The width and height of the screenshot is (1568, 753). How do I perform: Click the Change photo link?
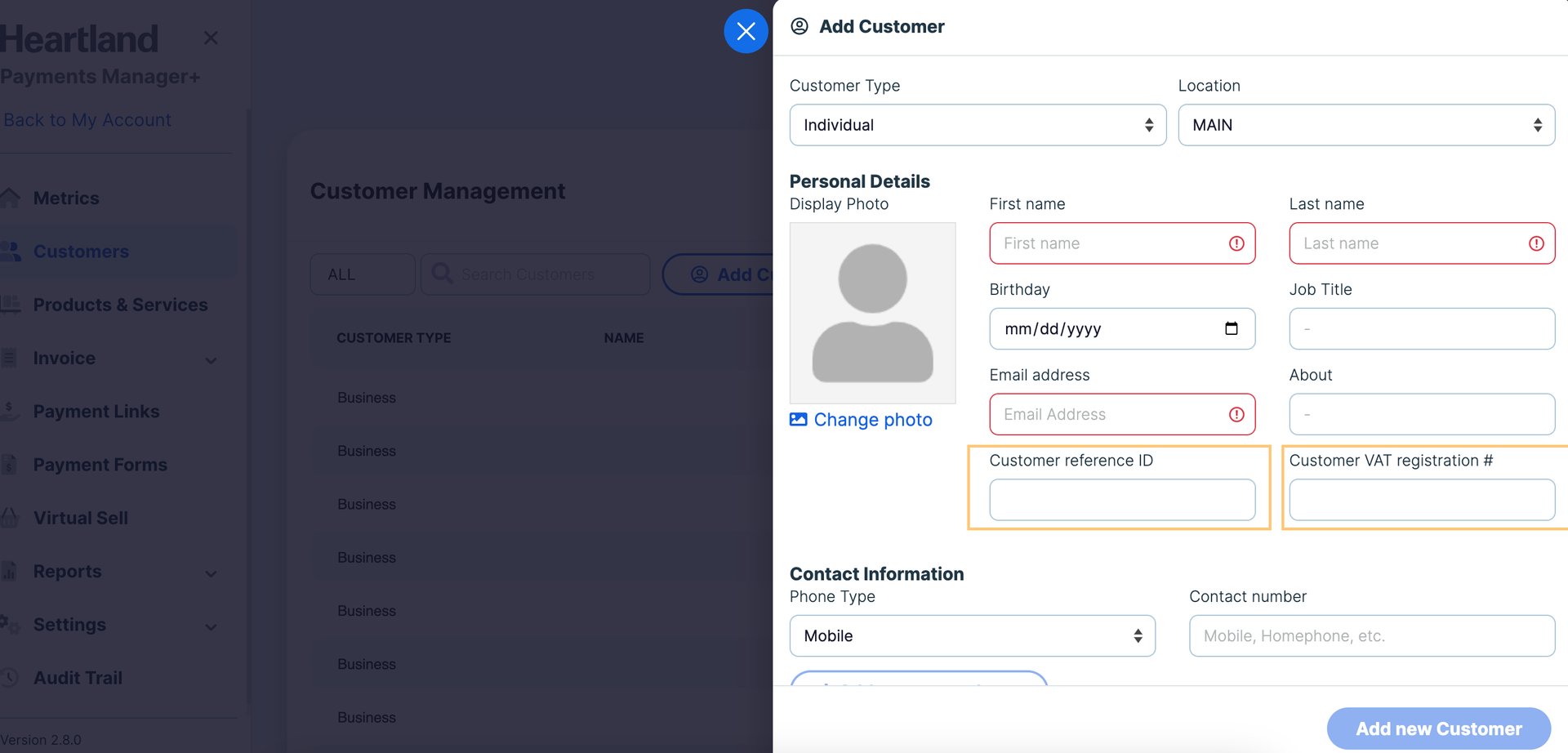click(872, 419)
